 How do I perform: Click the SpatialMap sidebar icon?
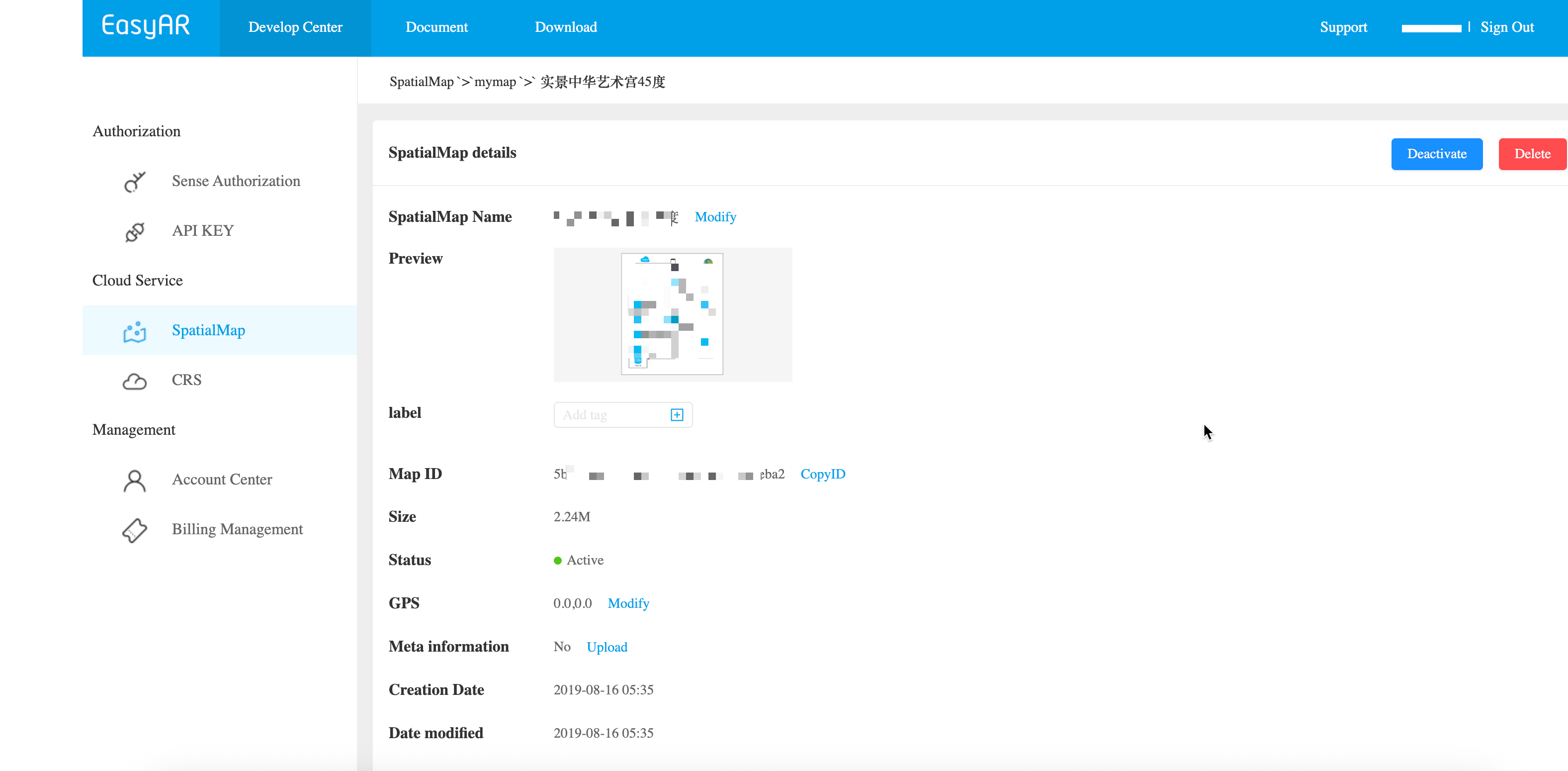135,331
